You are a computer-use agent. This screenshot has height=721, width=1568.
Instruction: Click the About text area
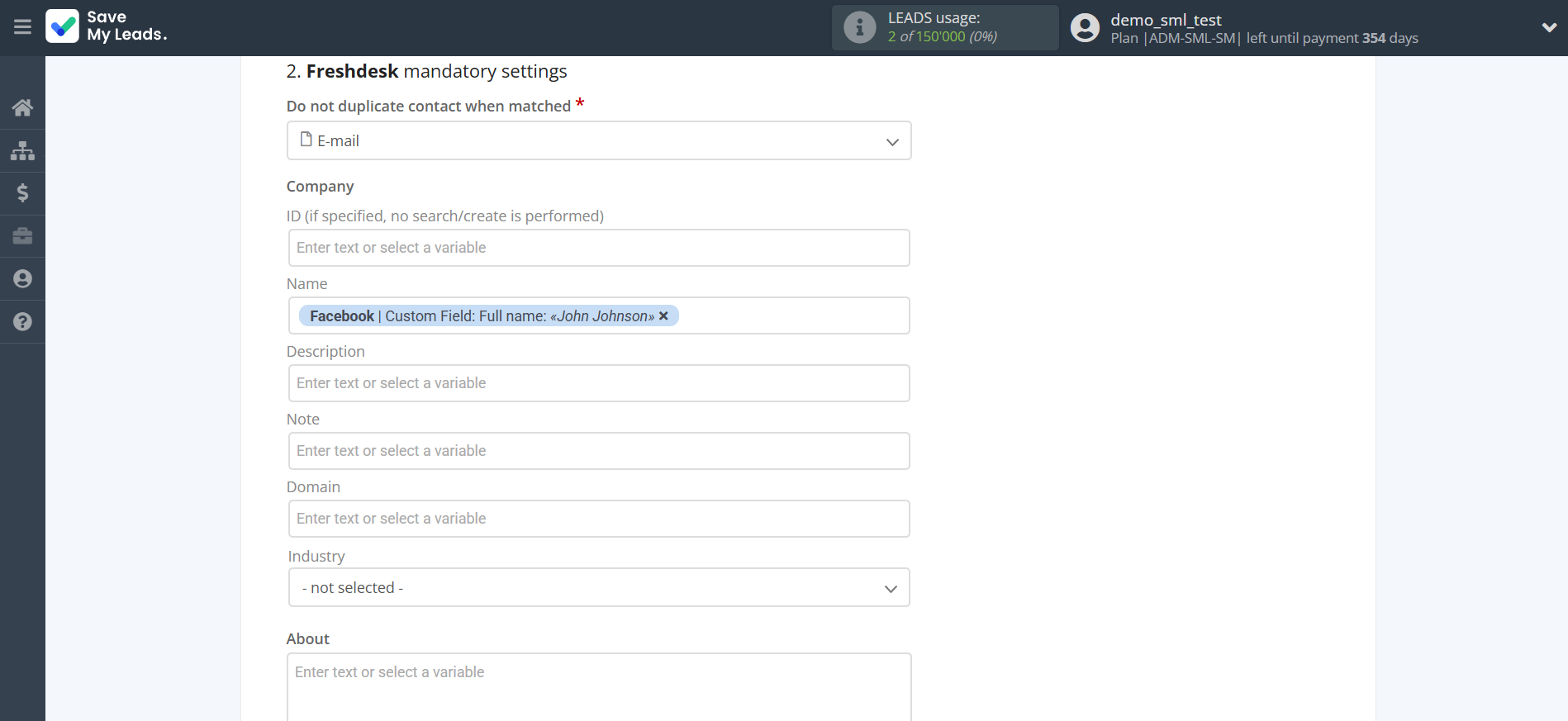(x=598, y=685)
